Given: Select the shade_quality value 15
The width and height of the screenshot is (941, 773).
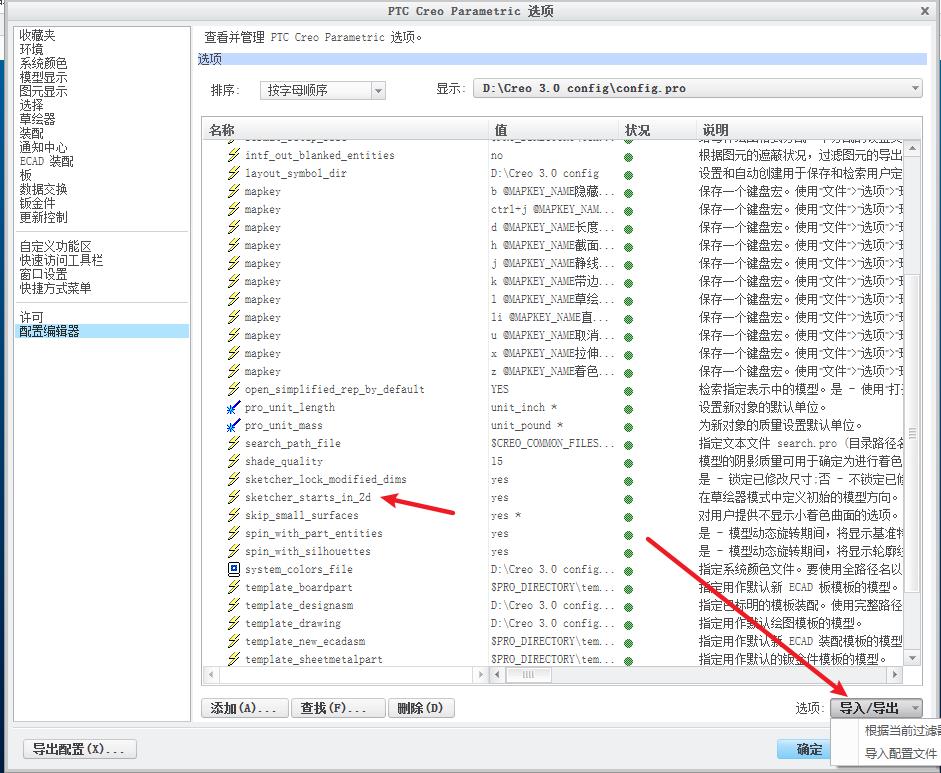Looking at the screenshot, I should (x=497, y=461).
